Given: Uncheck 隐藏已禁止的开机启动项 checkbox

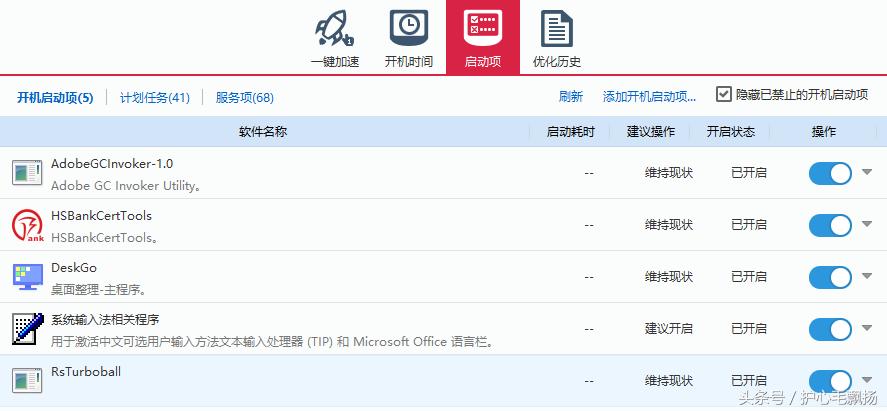Looking at the screenshot, I should 724,94.
